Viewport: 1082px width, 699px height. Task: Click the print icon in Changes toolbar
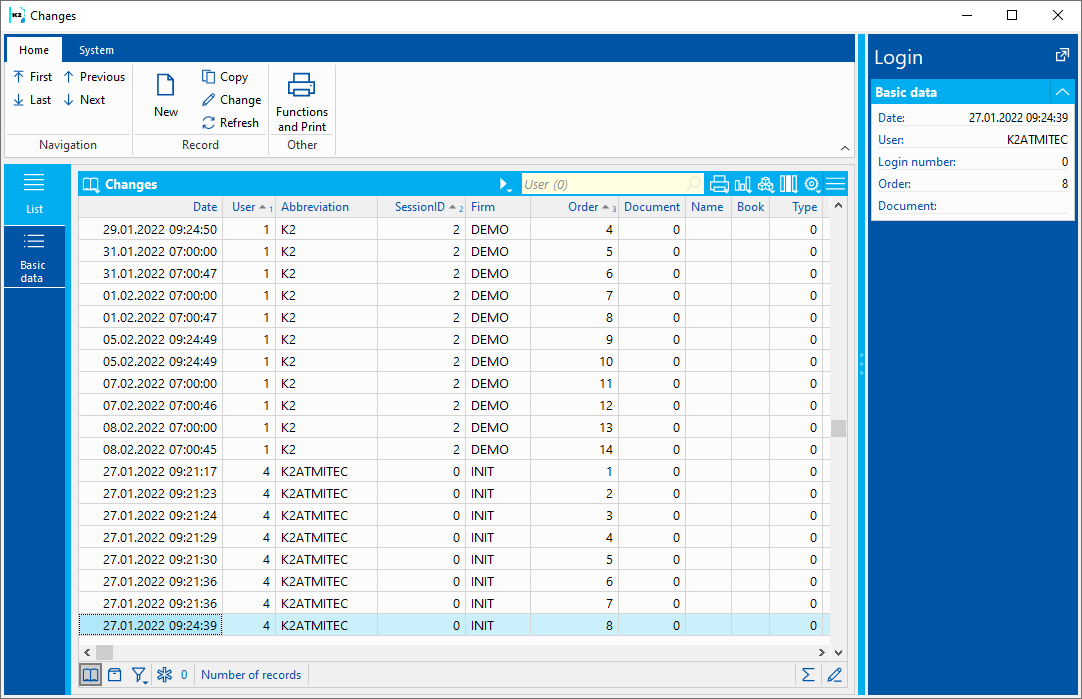tap(719, 184)
